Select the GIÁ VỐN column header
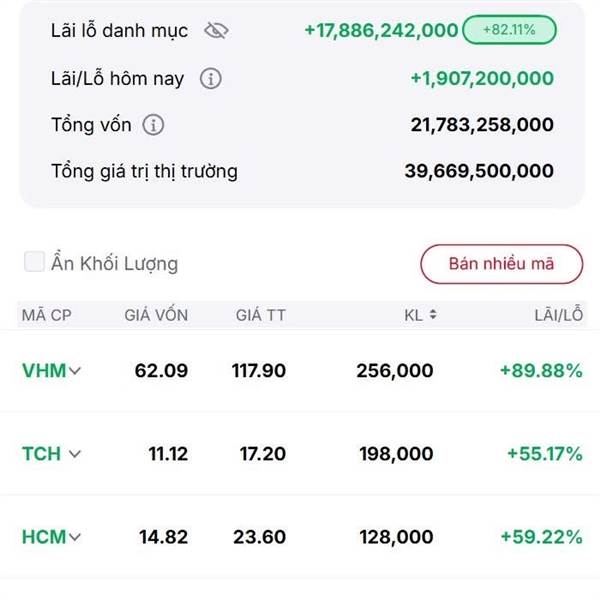Viewport: 600px width, 600px height. click(x=156, y=315)
